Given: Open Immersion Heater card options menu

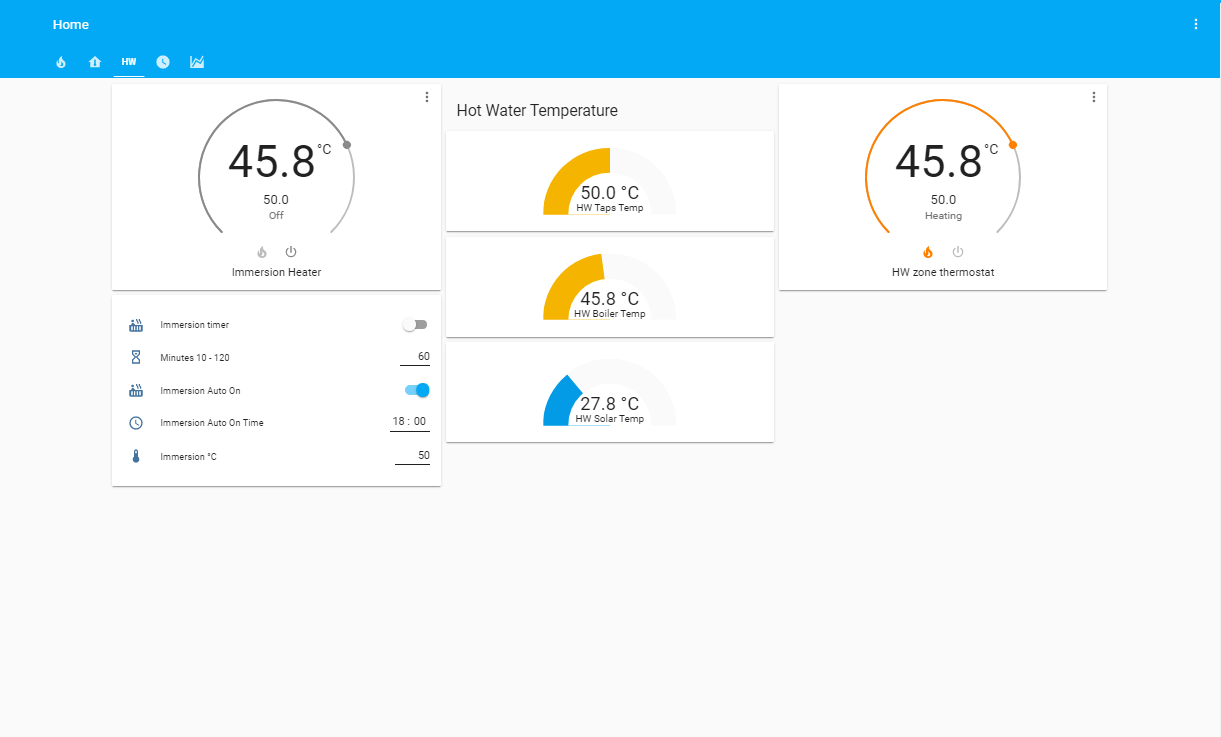Looking at the screenshot, I should [x=427, y=97].
